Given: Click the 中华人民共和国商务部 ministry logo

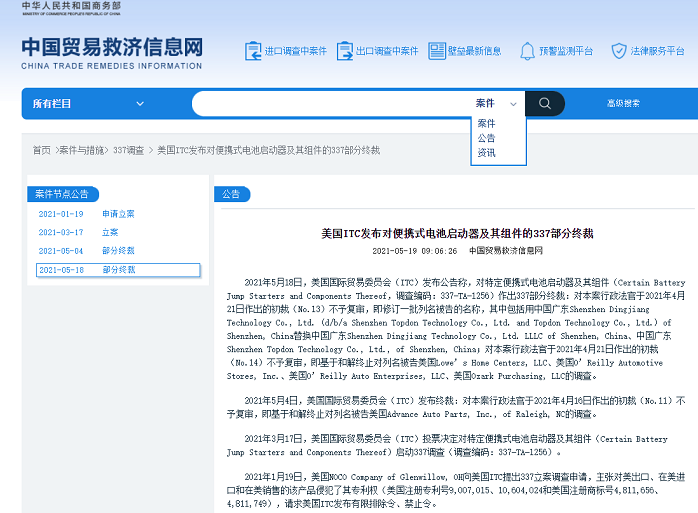Looking at the screenshot, I should coord(71,8).
